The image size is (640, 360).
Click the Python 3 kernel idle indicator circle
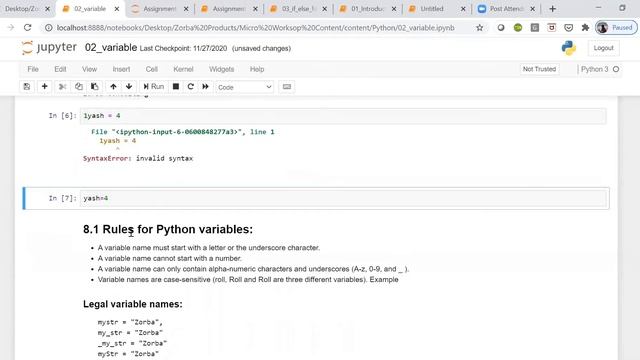click(x=616, y=69)
